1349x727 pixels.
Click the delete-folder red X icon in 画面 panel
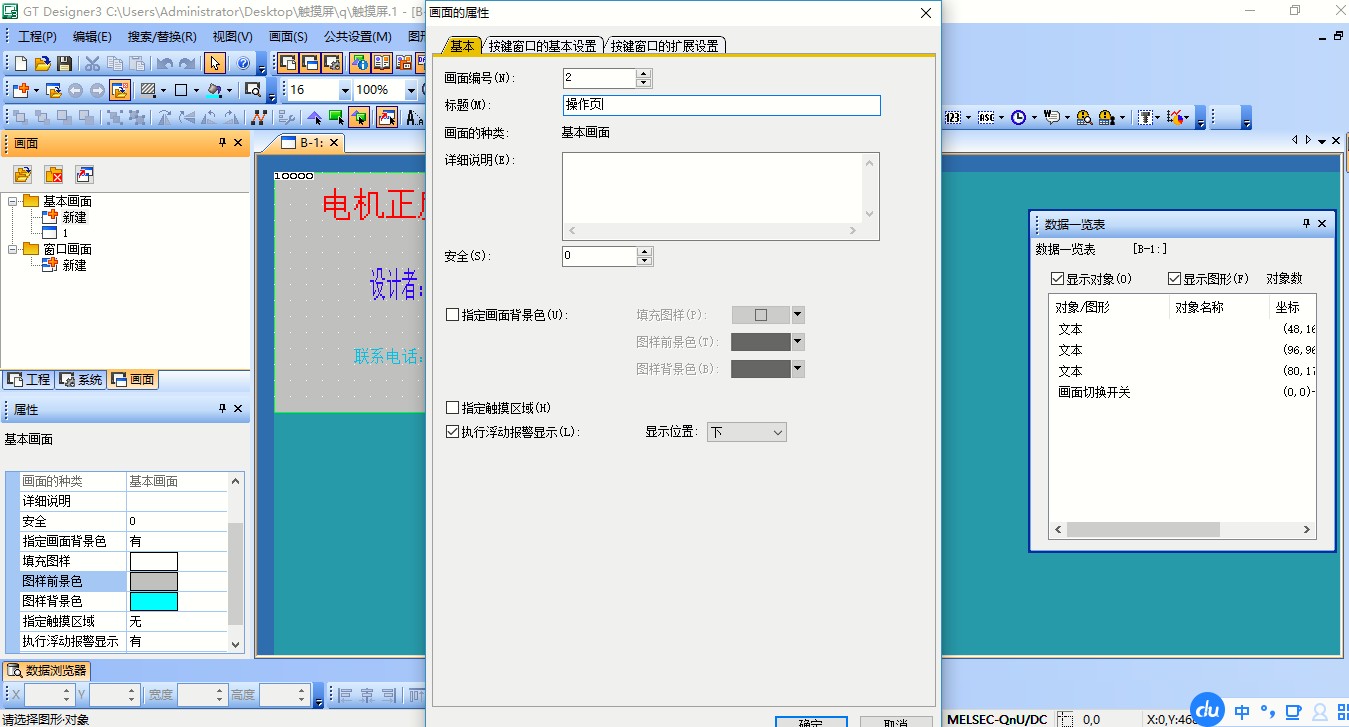coord(54,174)
